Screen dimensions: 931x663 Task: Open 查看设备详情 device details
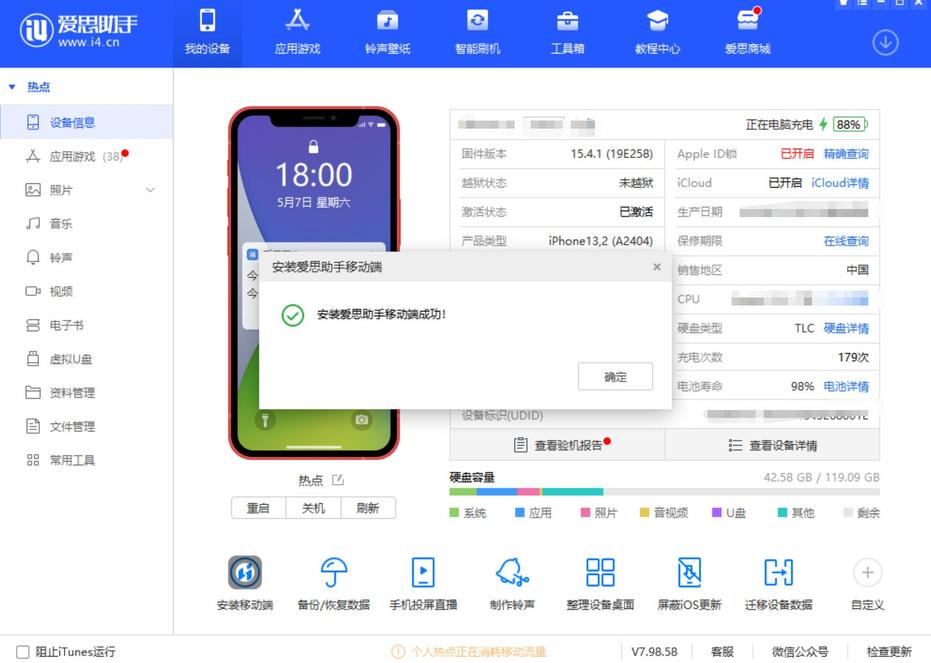pos(772,445)
